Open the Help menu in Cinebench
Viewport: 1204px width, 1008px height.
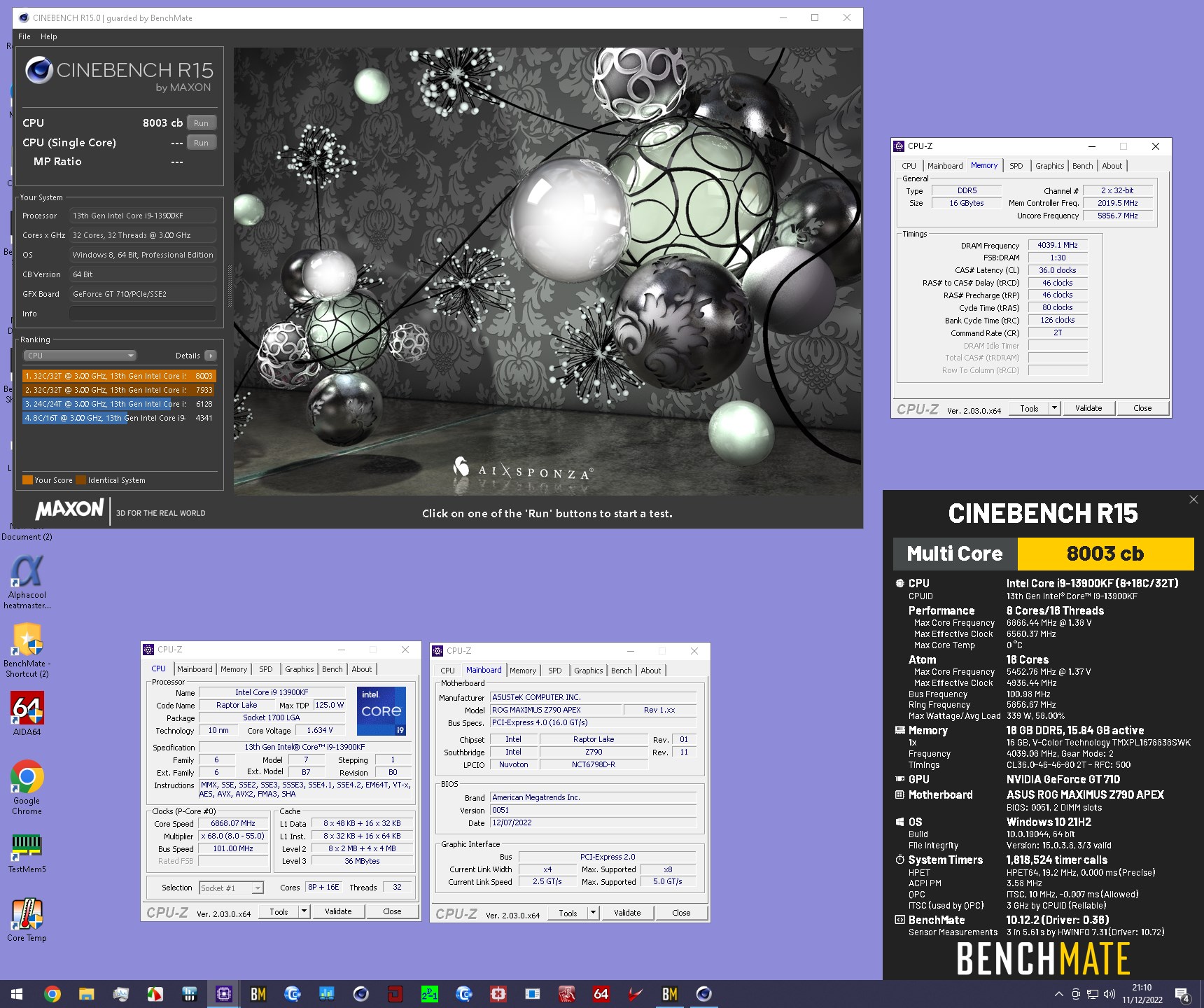tap(48, 36)
